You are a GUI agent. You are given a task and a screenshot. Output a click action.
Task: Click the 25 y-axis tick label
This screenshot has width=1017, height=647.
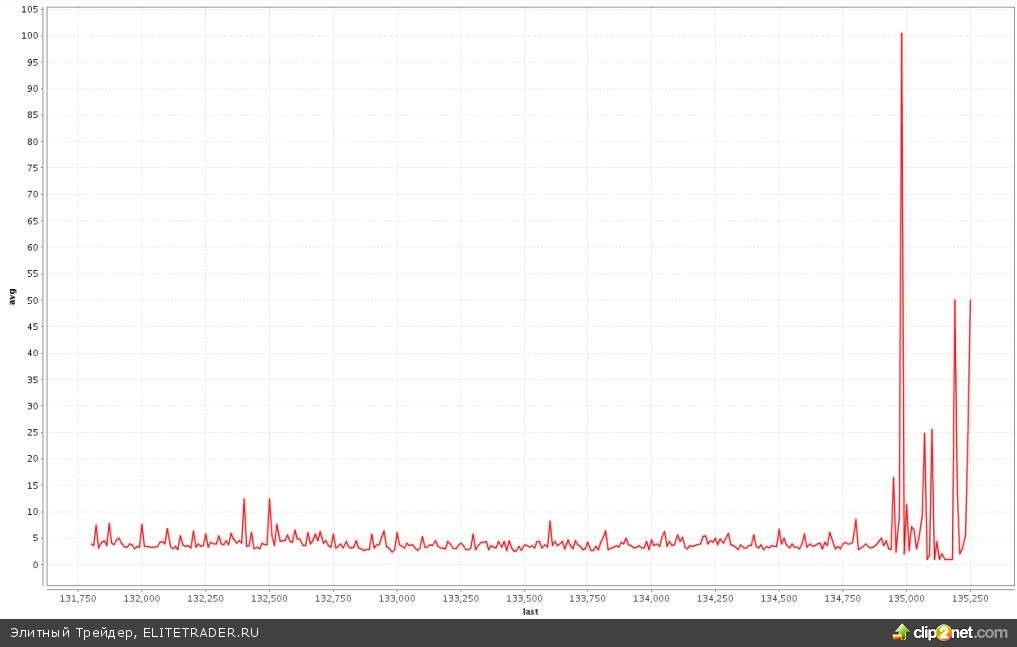(x=34, y=432)
